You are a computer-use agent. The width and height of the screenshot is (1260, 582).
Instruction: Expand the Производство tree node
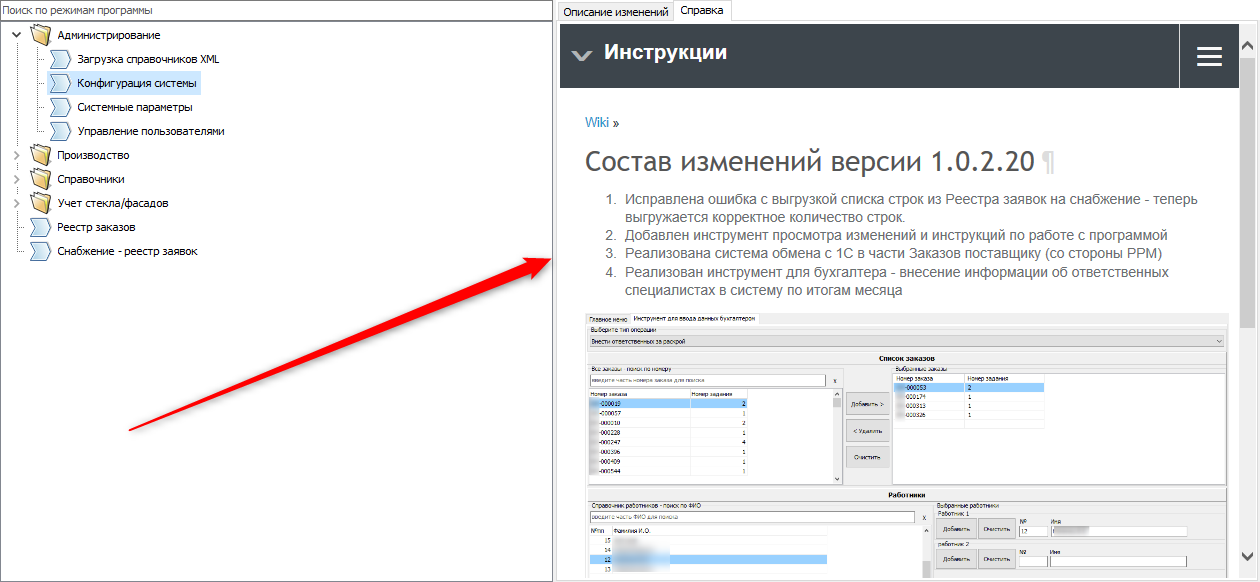[x=17, y=156]
